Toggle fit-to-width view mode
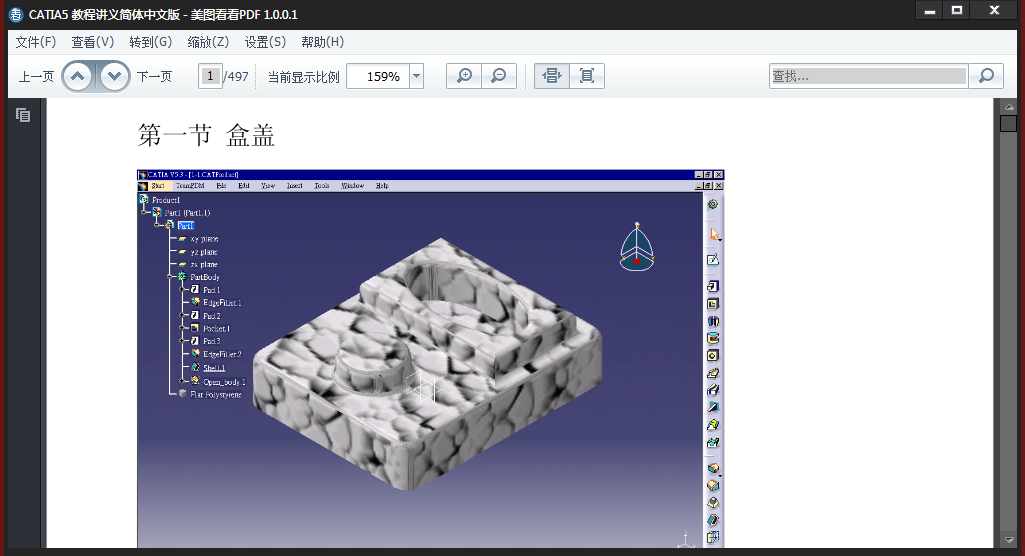 [552, 76]
